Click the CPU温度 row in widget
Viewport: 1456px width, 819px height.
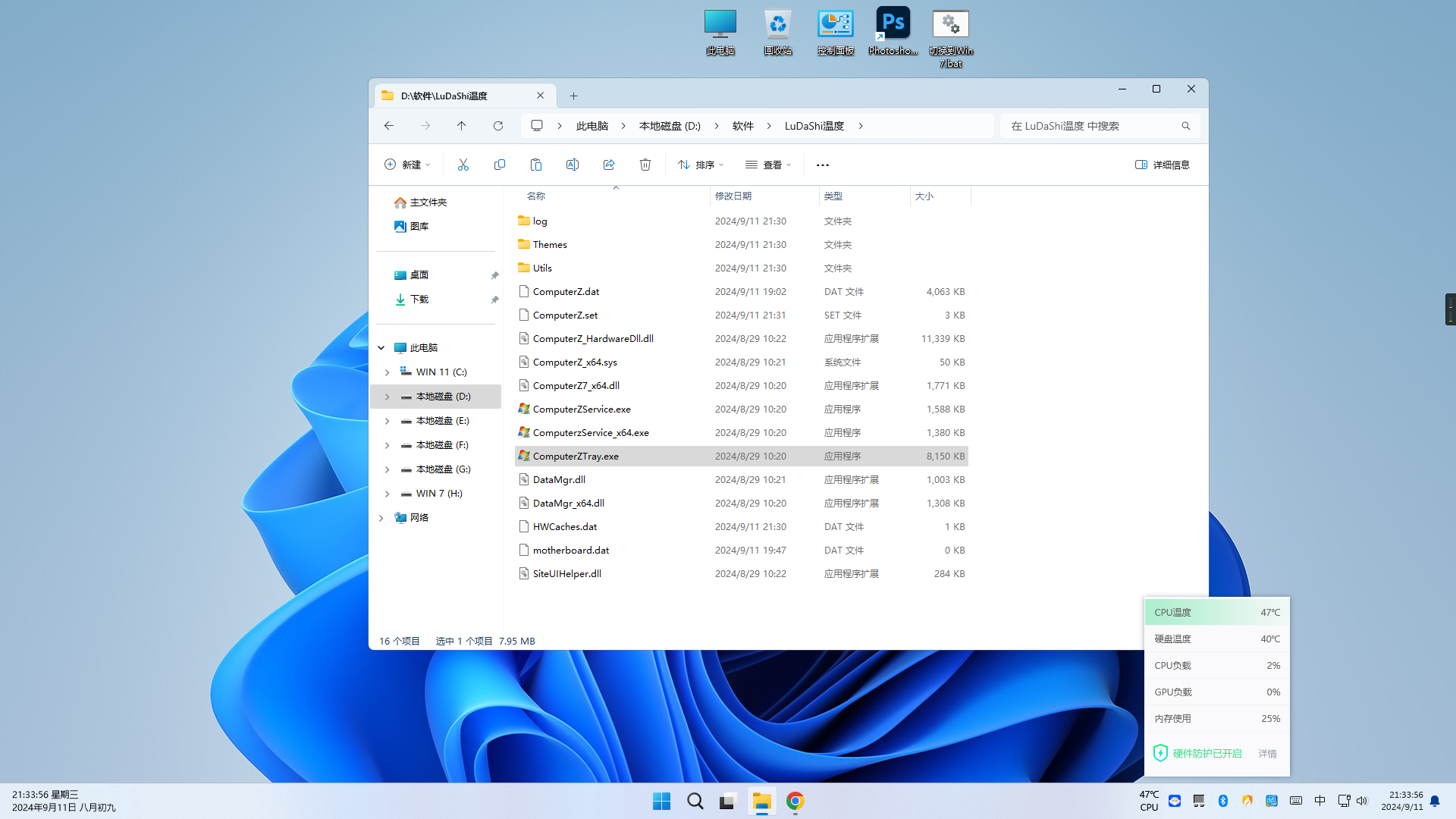tap(1216, 612)
